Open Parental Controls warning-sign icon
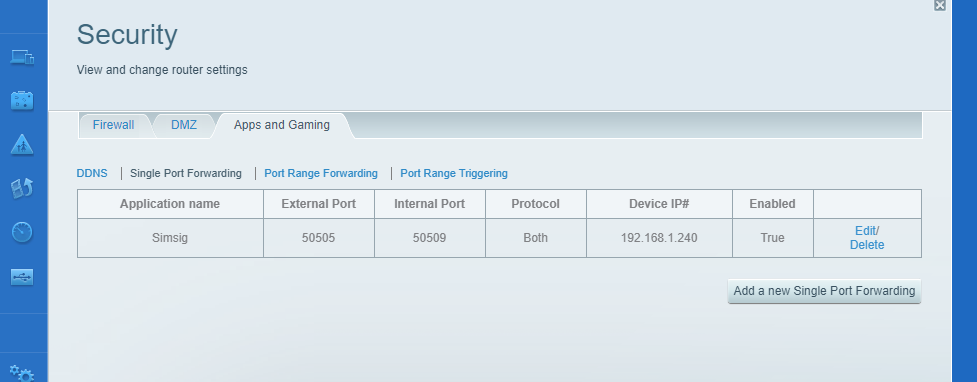Image resolution: width=977 pixels, height=382 pixels. pyautogui.click(x=22, y=145)
